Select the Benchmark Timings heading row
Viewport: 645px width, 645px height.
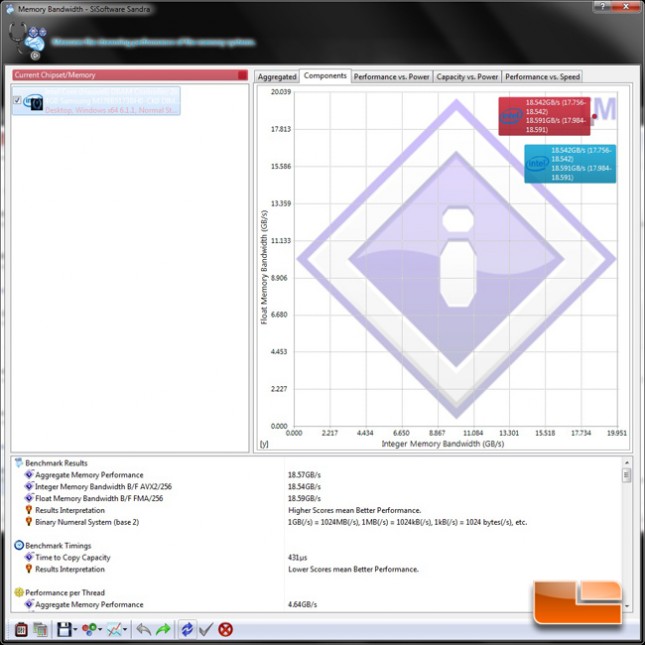tap(317, 545)
